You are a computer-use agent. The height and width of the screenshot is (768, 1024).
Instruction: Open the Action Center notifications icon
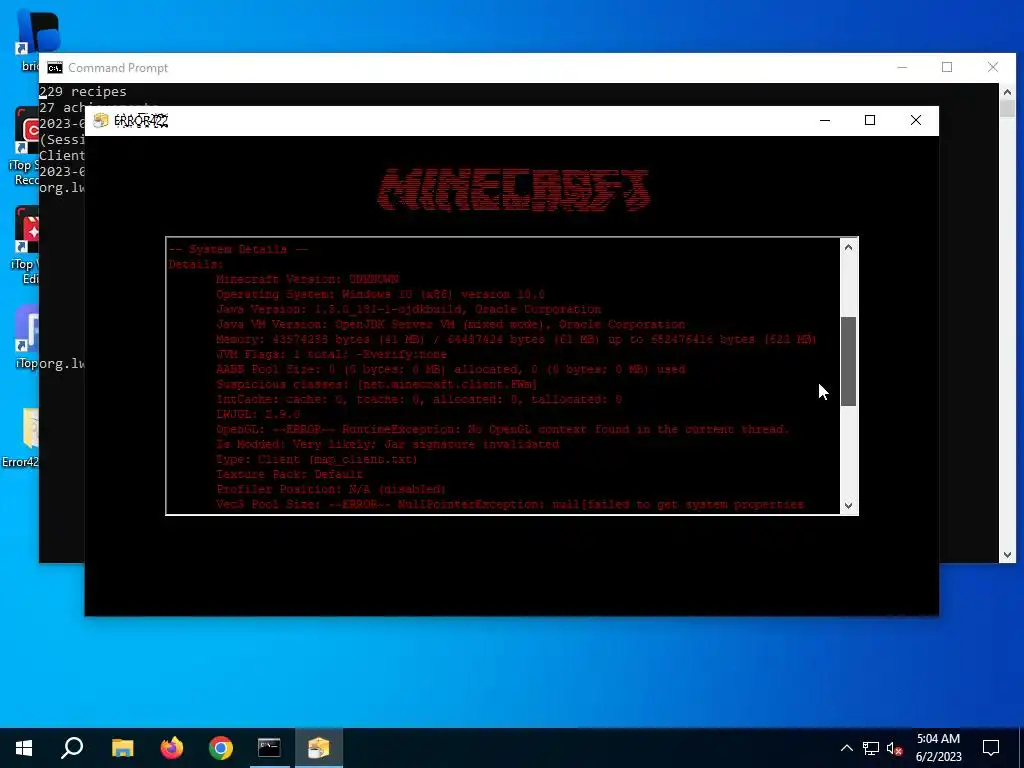pyautogui.click(x=991, y=748)
